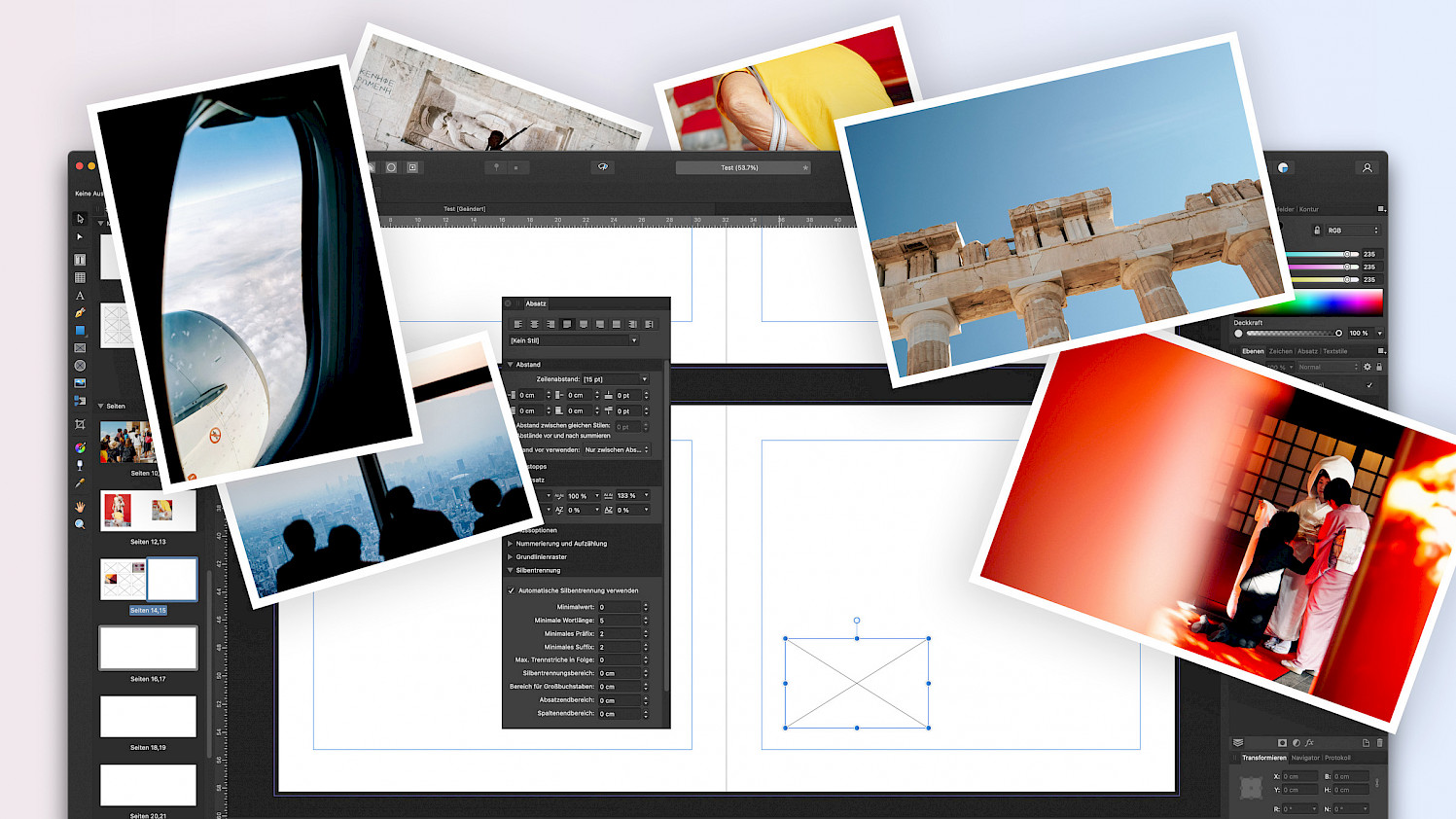
Task: Select the blue Rectangle shape tool
Action: point(80,331)
